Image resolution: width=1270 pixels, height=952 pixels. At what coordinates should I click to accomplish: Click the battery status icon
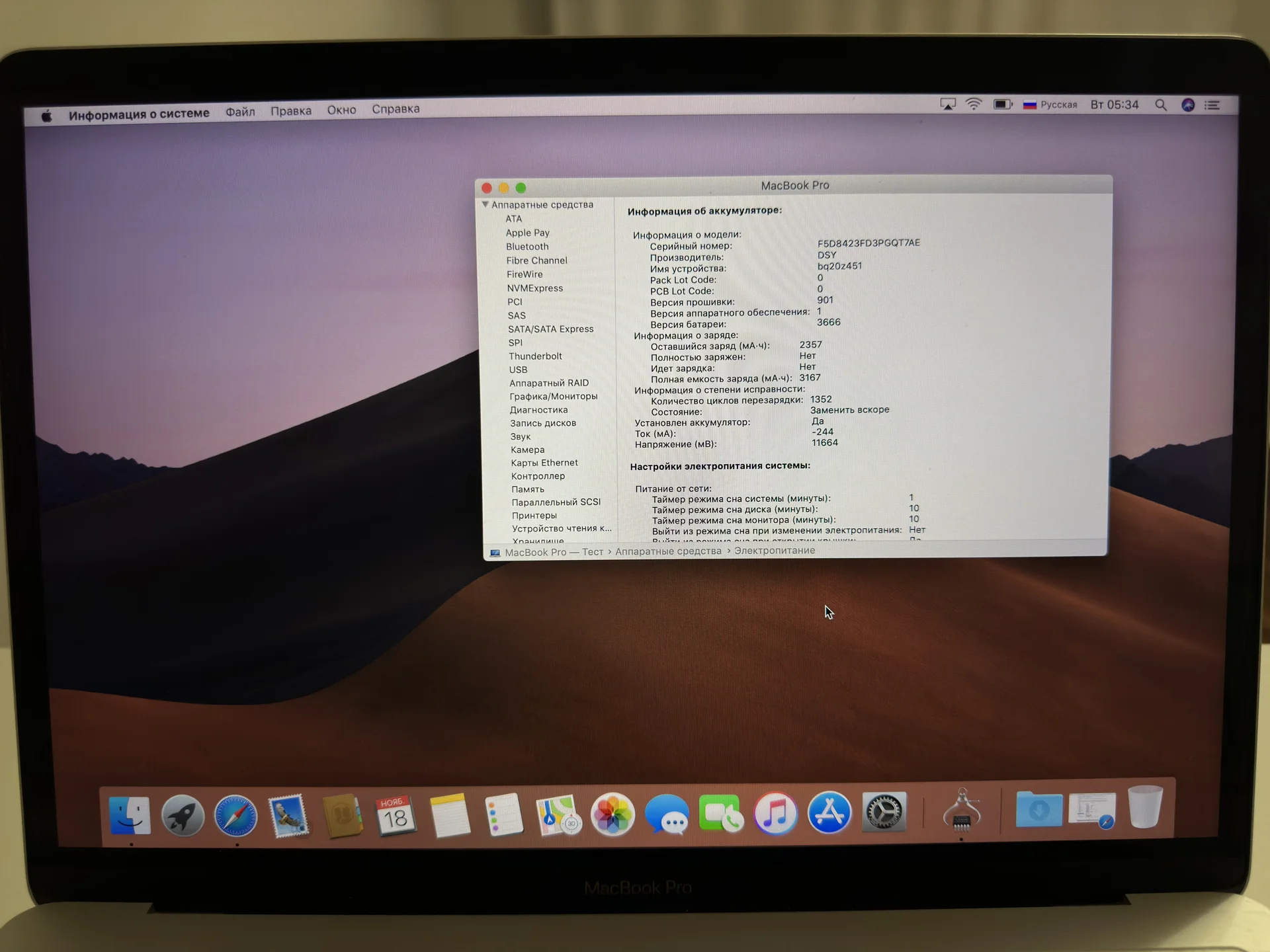pyautogui.click(x=1003, y=104)
